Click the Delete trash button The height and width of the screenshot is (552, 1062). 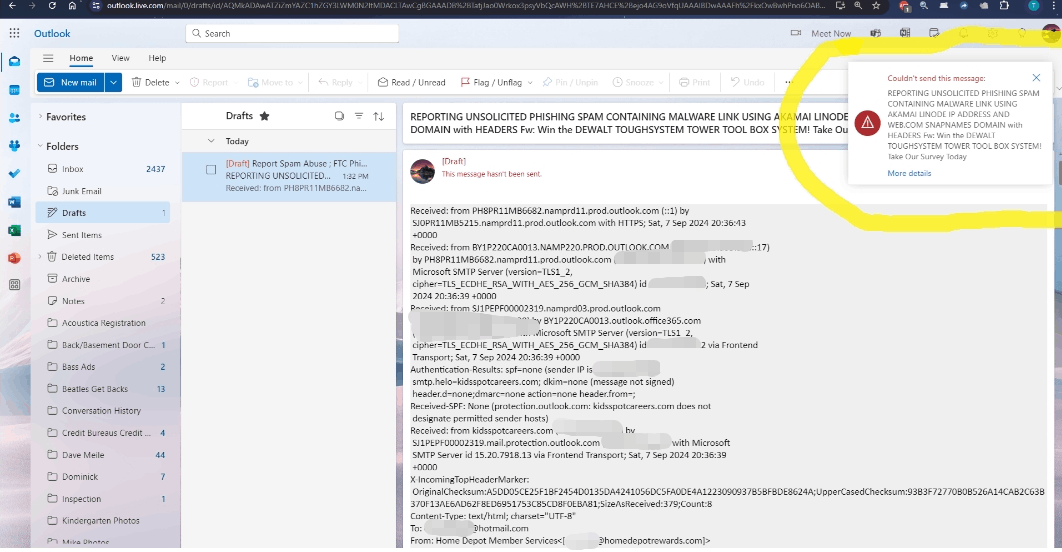click(x=150, y=82)
